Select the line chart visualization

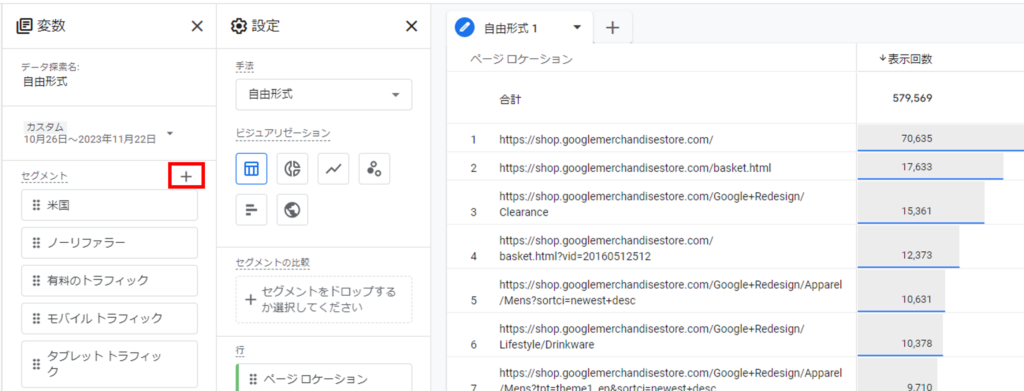point(333,169)
